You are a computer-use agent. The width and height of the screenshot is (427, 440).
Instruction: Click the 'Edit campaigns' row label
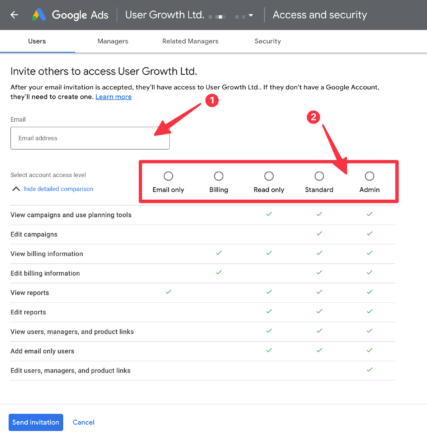[x=34, y=234]
